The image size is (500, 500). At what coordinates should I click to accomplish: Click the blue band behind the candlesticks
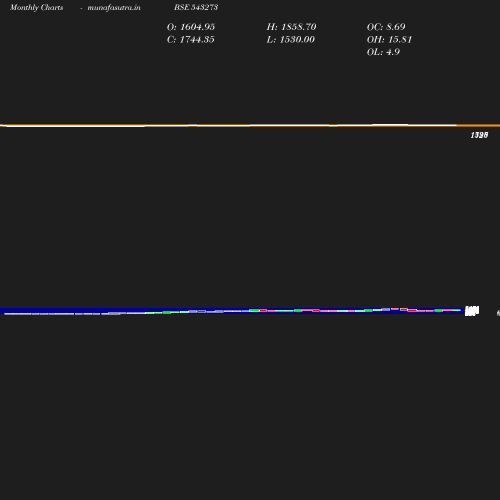point(232,311)
